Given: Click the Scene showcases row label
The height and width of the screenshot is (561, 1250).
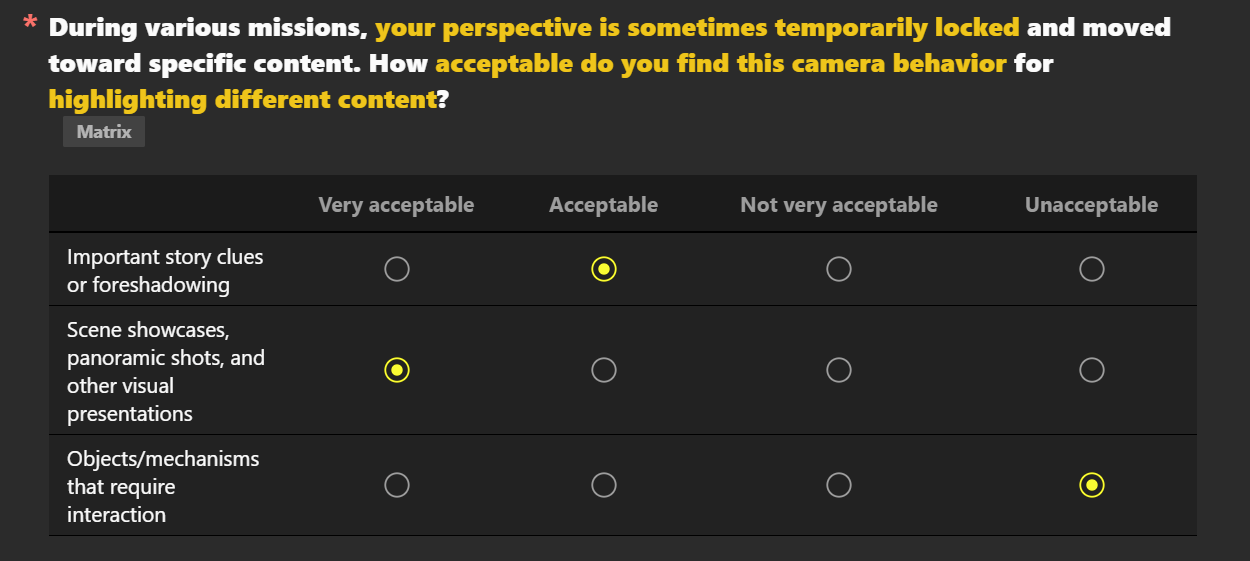Looking at the screenshot, I should (x=166, y=371).
